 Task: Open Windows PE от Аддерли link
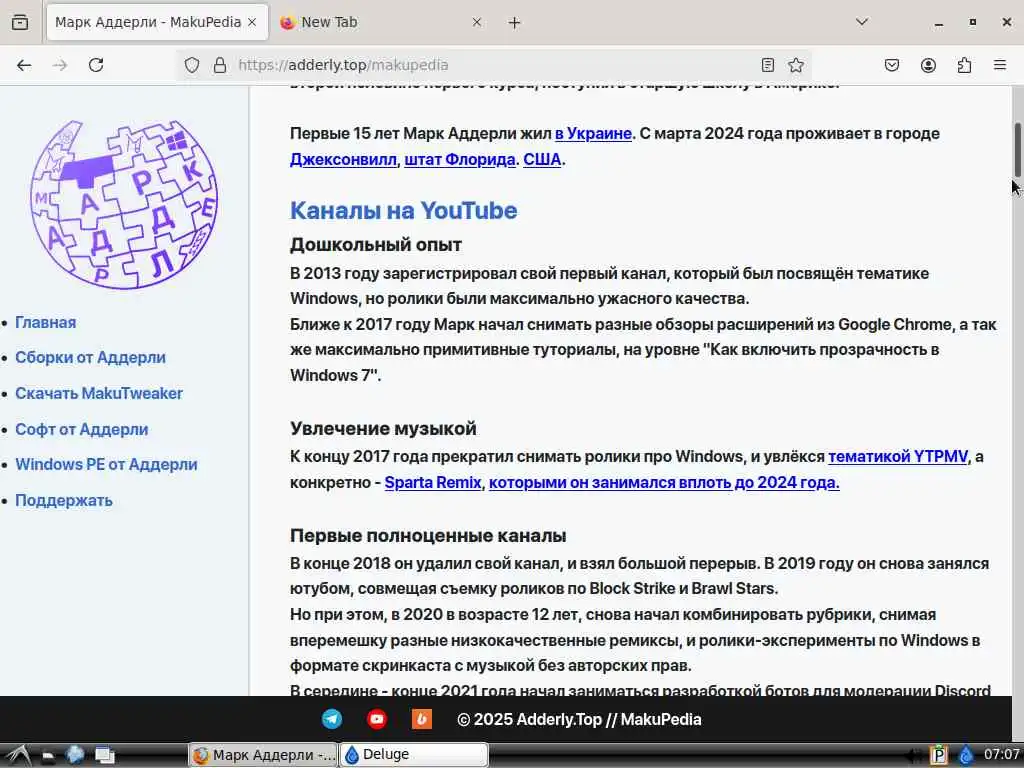[106, 464]
